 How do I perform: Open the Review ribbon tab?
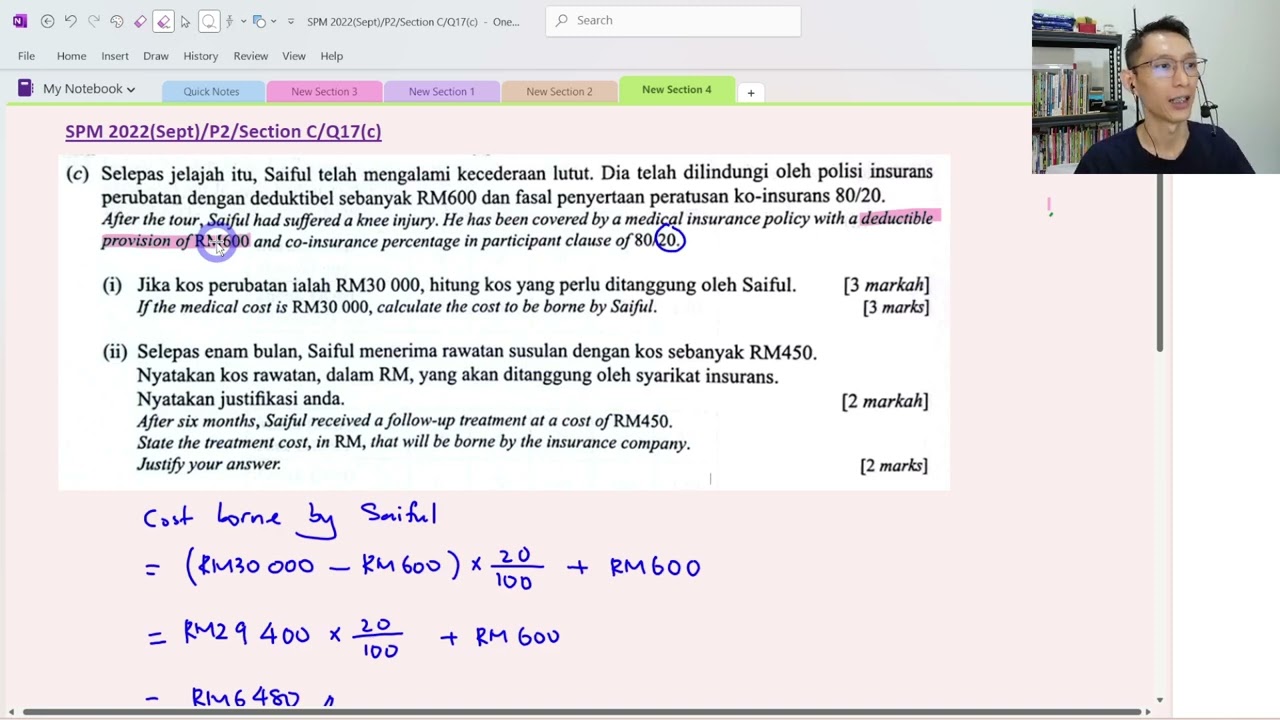pyautogui.click(x=251, y=56)
